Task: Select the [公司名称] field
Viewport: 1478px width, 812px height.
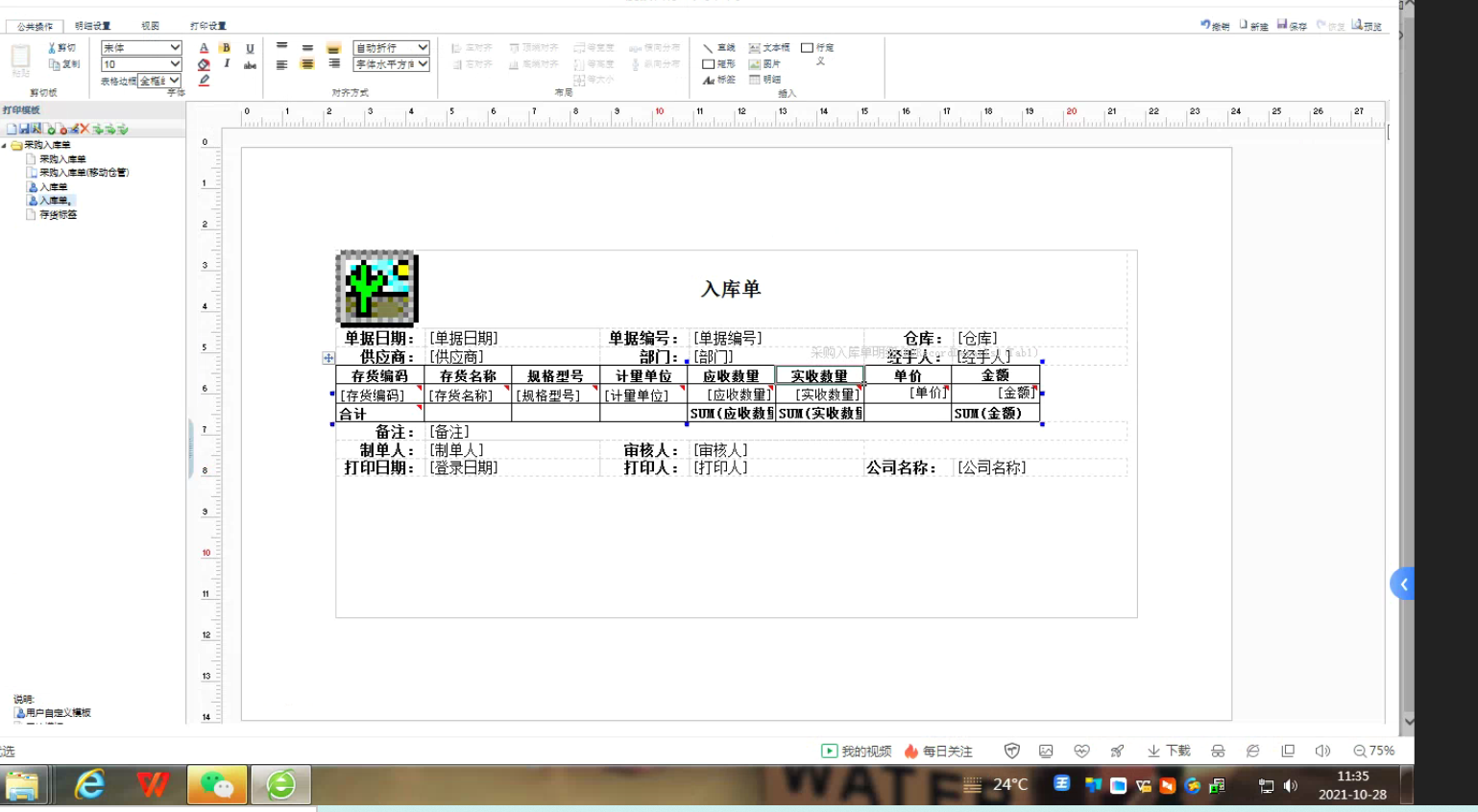Action: [x=992, y=467]
